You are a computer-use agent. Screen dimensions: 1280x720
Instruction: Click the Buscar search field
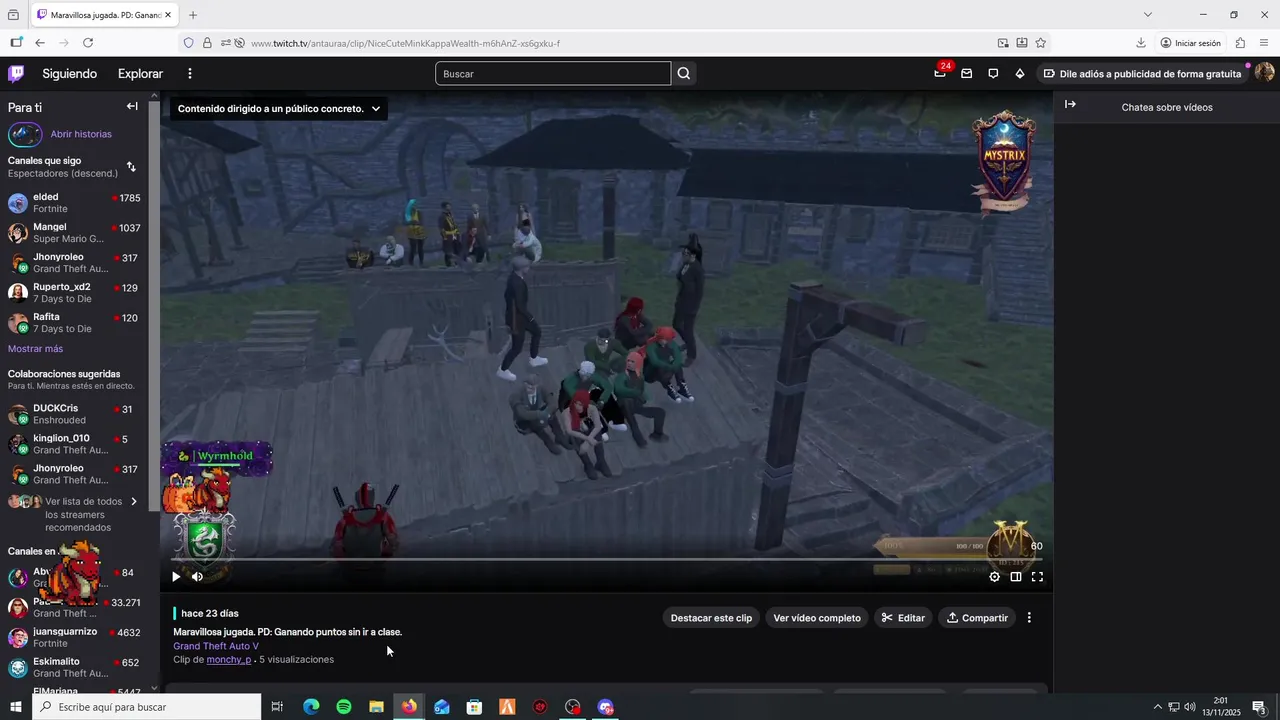[553, 73]
